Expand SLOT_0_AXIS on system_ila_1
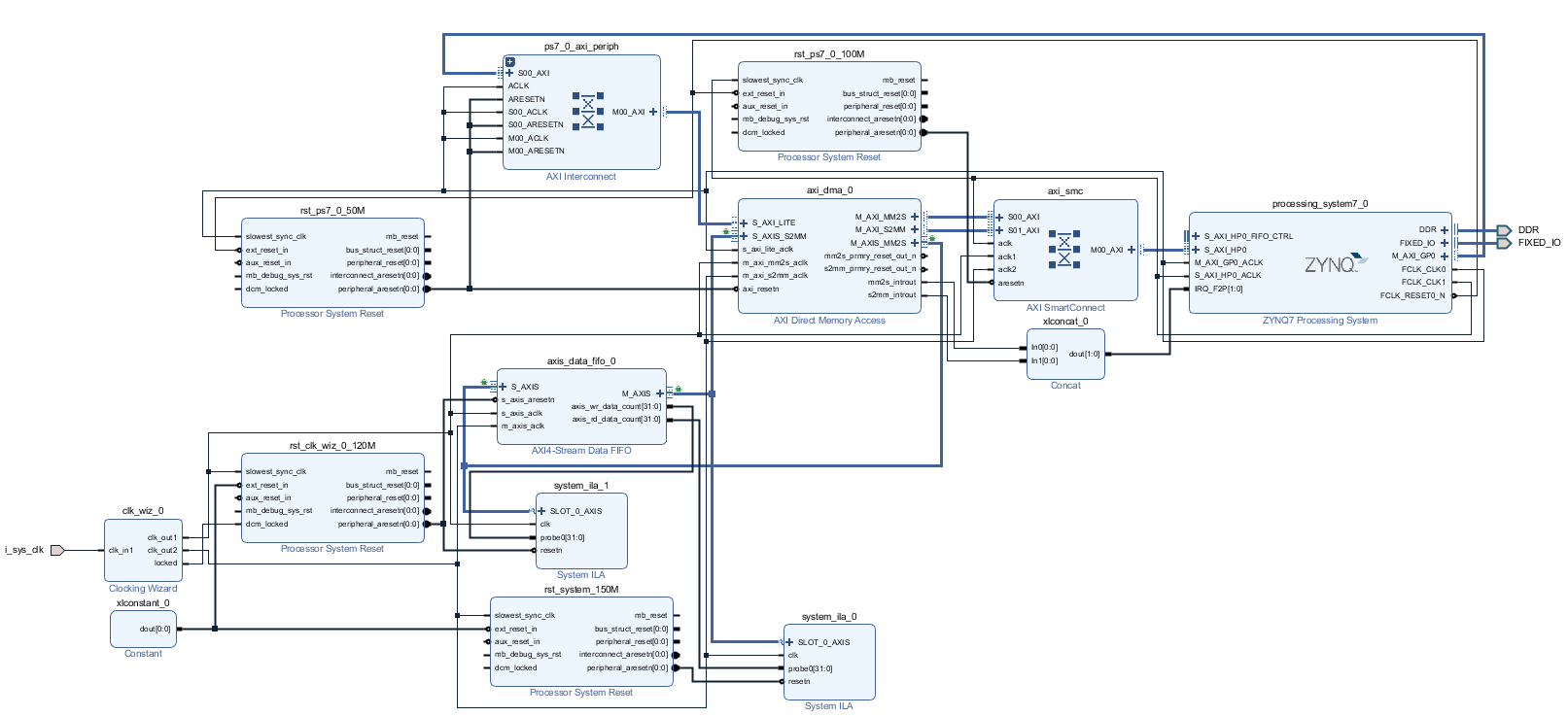 click(x=541, y=511)
